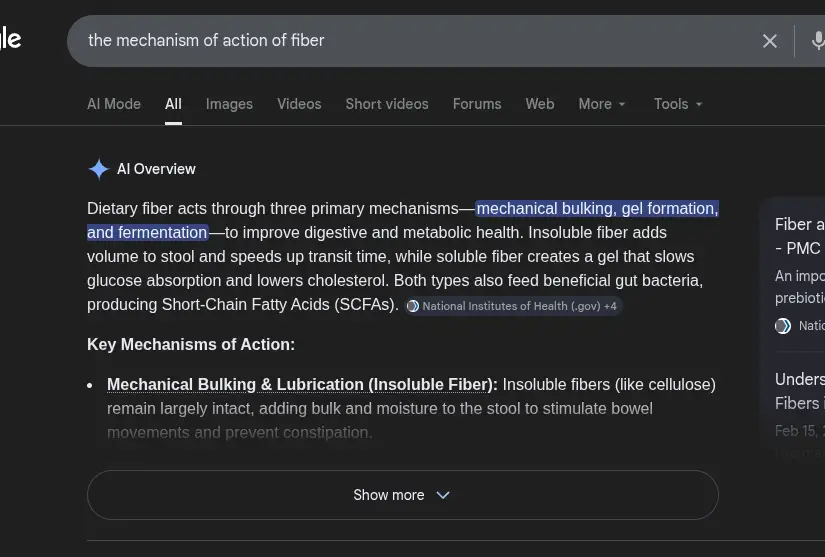
Task: Open the Tools dropdown
Action: point(678,104)
